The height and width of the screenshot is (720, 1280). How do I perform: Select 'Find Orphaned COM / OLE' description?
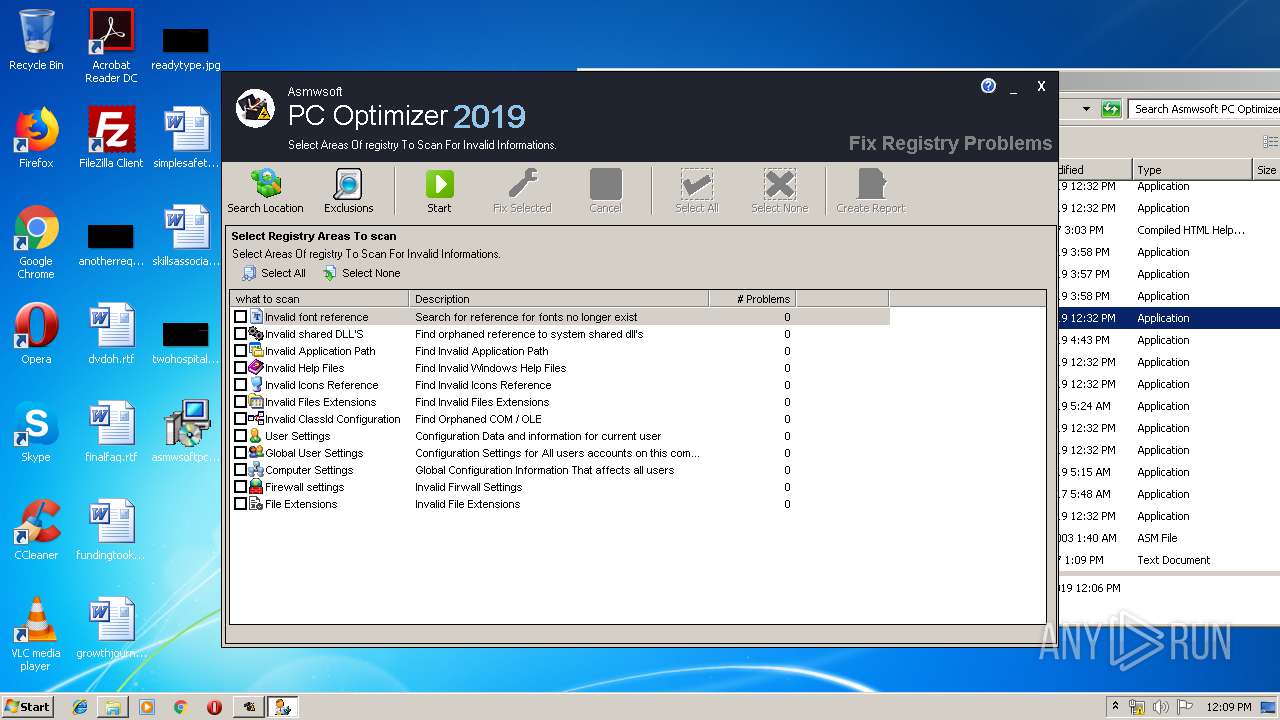[x=478, y=419]
